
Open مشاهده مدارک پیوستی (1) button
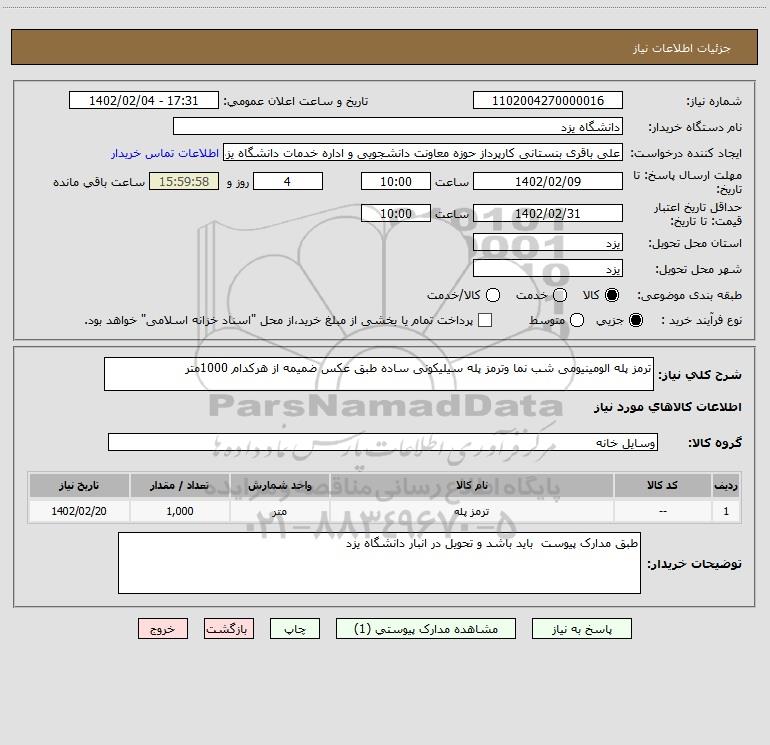point(426,629)
